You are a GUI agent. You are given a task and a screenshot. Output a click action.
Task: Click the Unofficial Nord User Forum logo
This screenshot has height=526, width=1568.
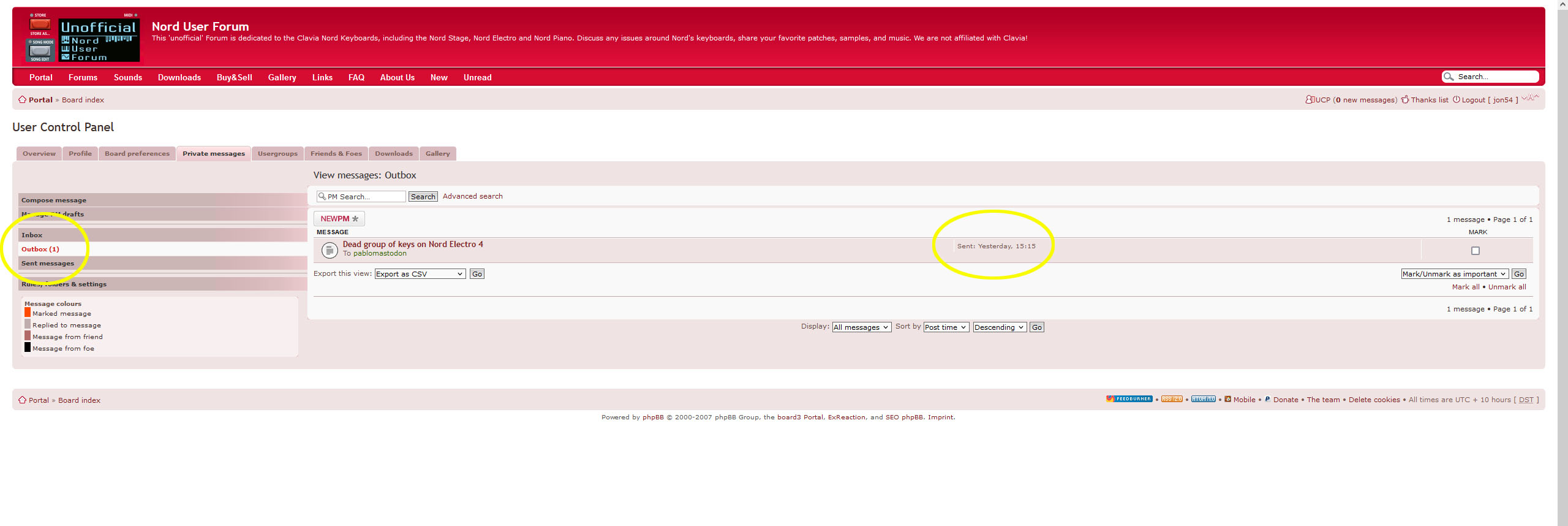coord(84,37)
